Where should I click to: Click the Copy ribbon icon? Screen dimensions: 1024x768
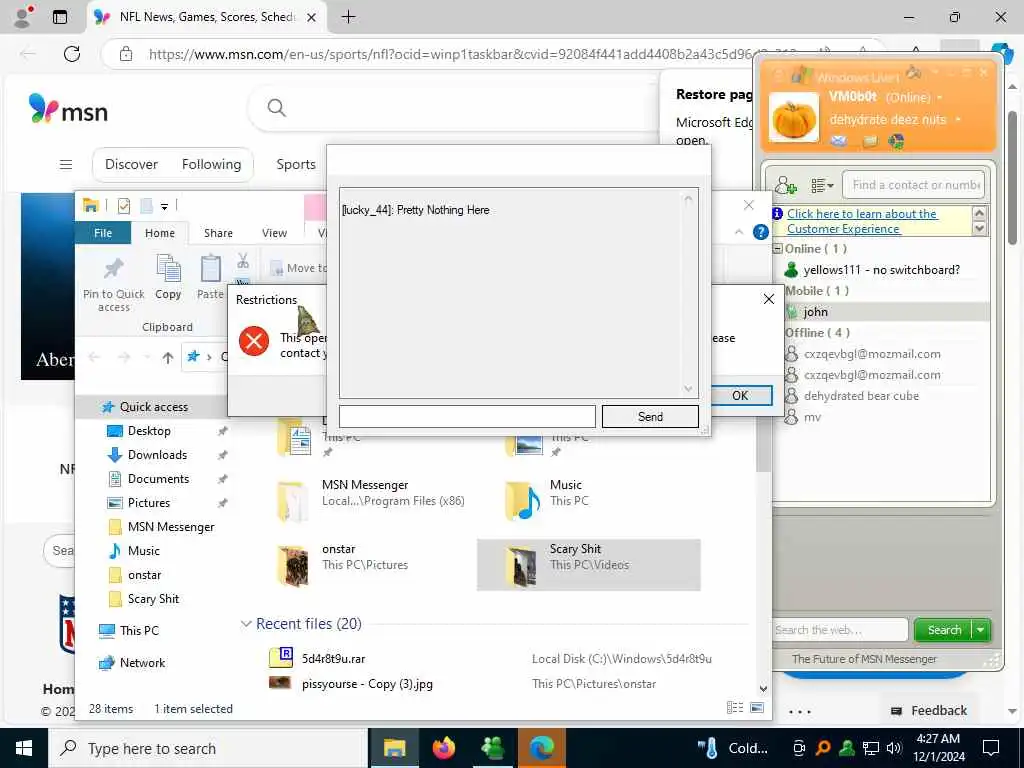click(x=168, y=277)
